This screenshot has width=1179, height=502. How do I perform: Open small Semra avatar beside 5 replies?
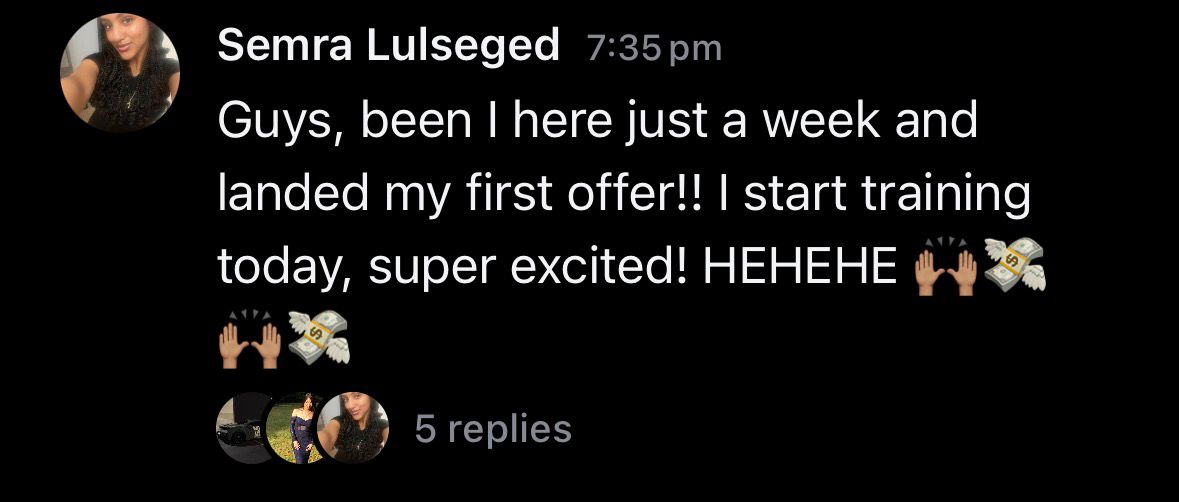[353, 428]
